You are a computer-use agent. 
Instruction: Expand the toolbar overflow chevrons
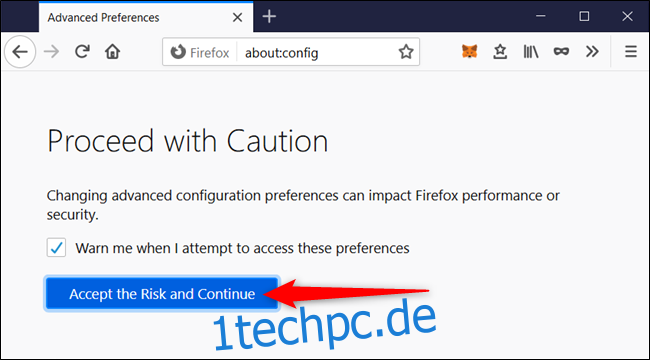592,51
